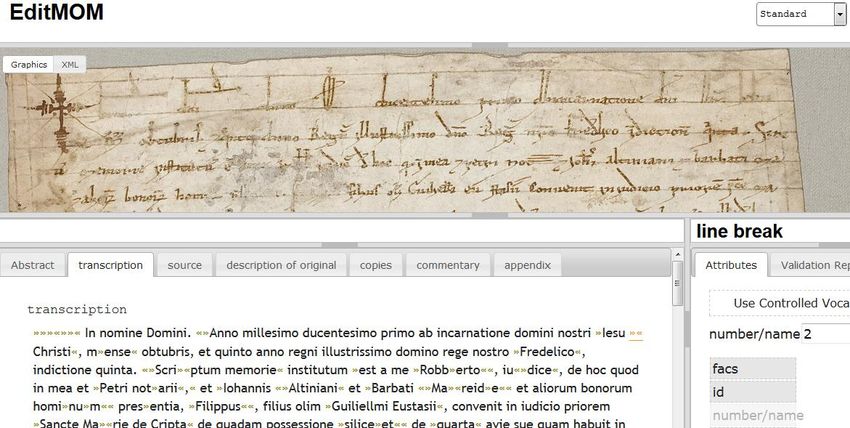The width and height of the screenshot is (850, 428).
Task: Select the Attributes tab
Action: (x=731, y=265)
